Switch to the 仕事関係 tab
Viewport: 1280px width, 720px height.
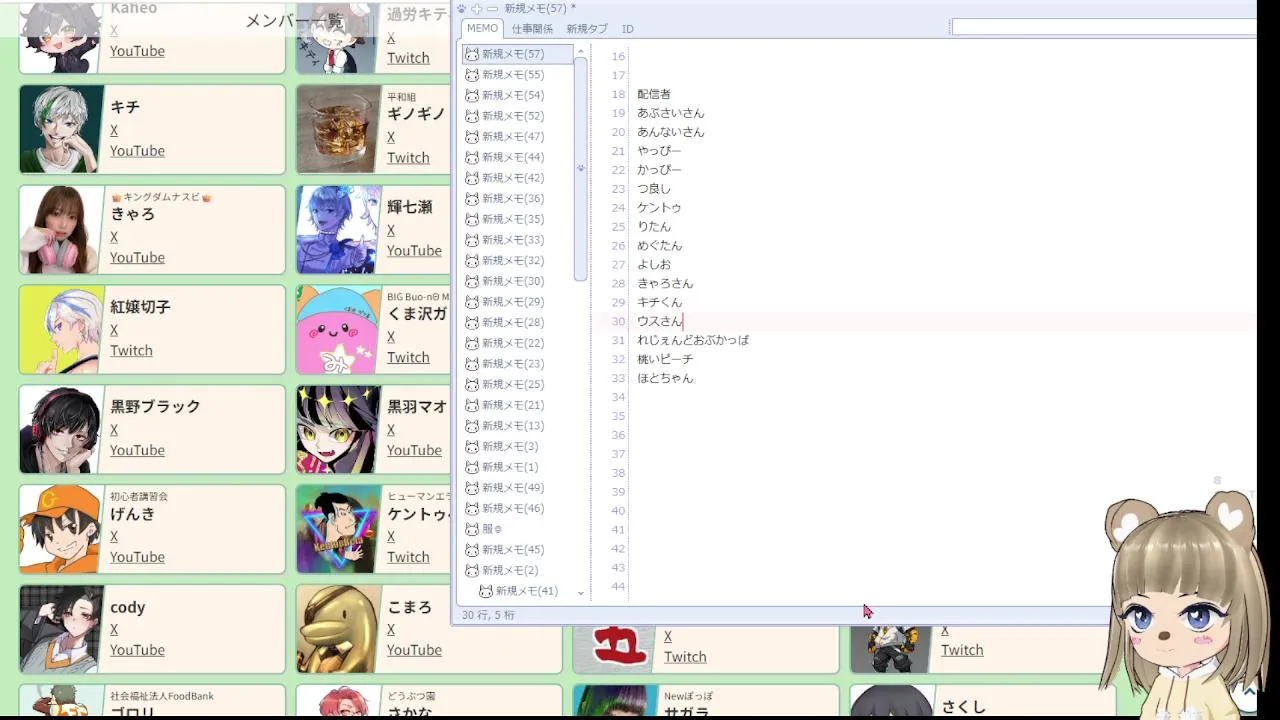[532, 29]
